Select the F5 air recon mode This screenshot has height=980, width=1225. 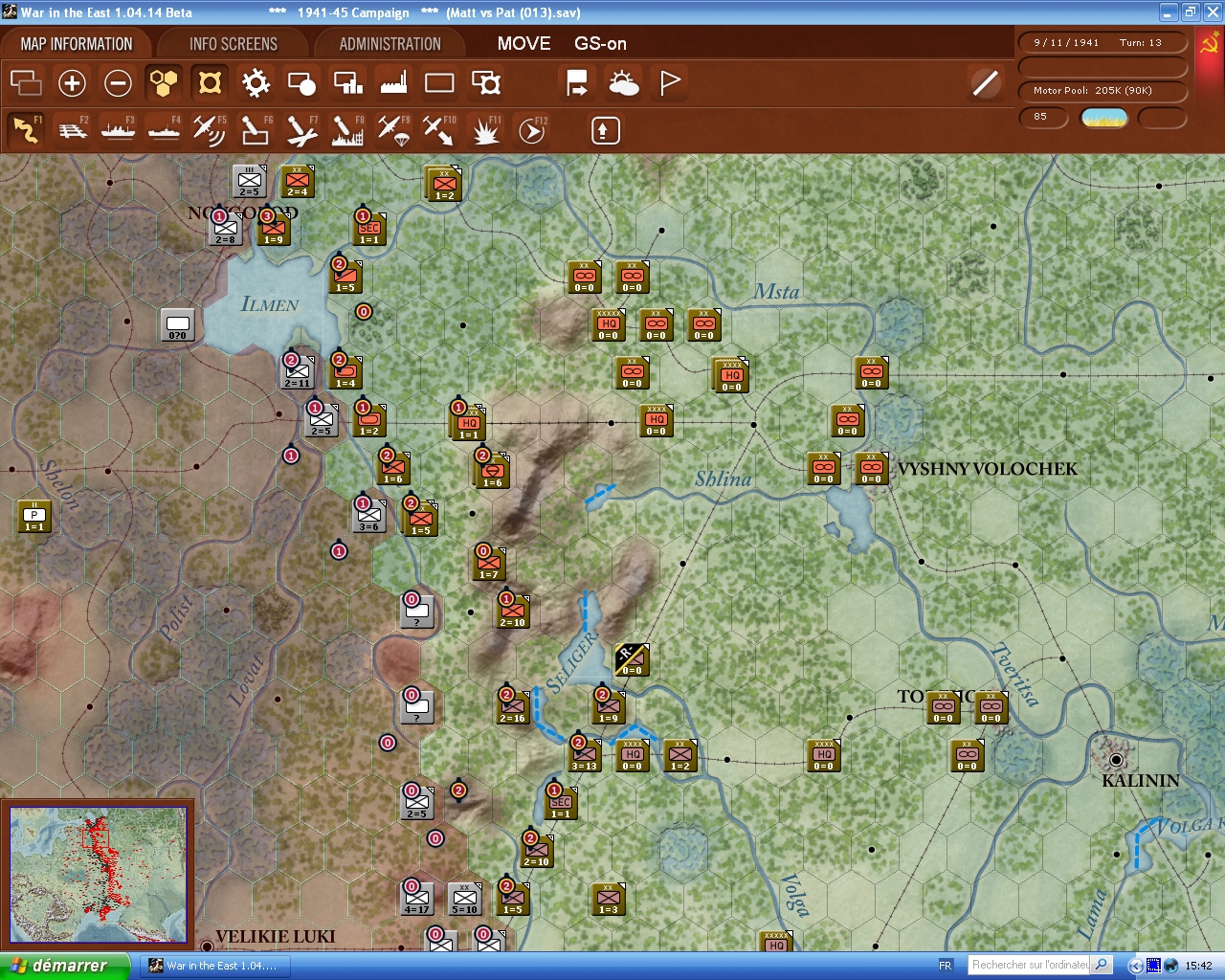coord(210,130)
